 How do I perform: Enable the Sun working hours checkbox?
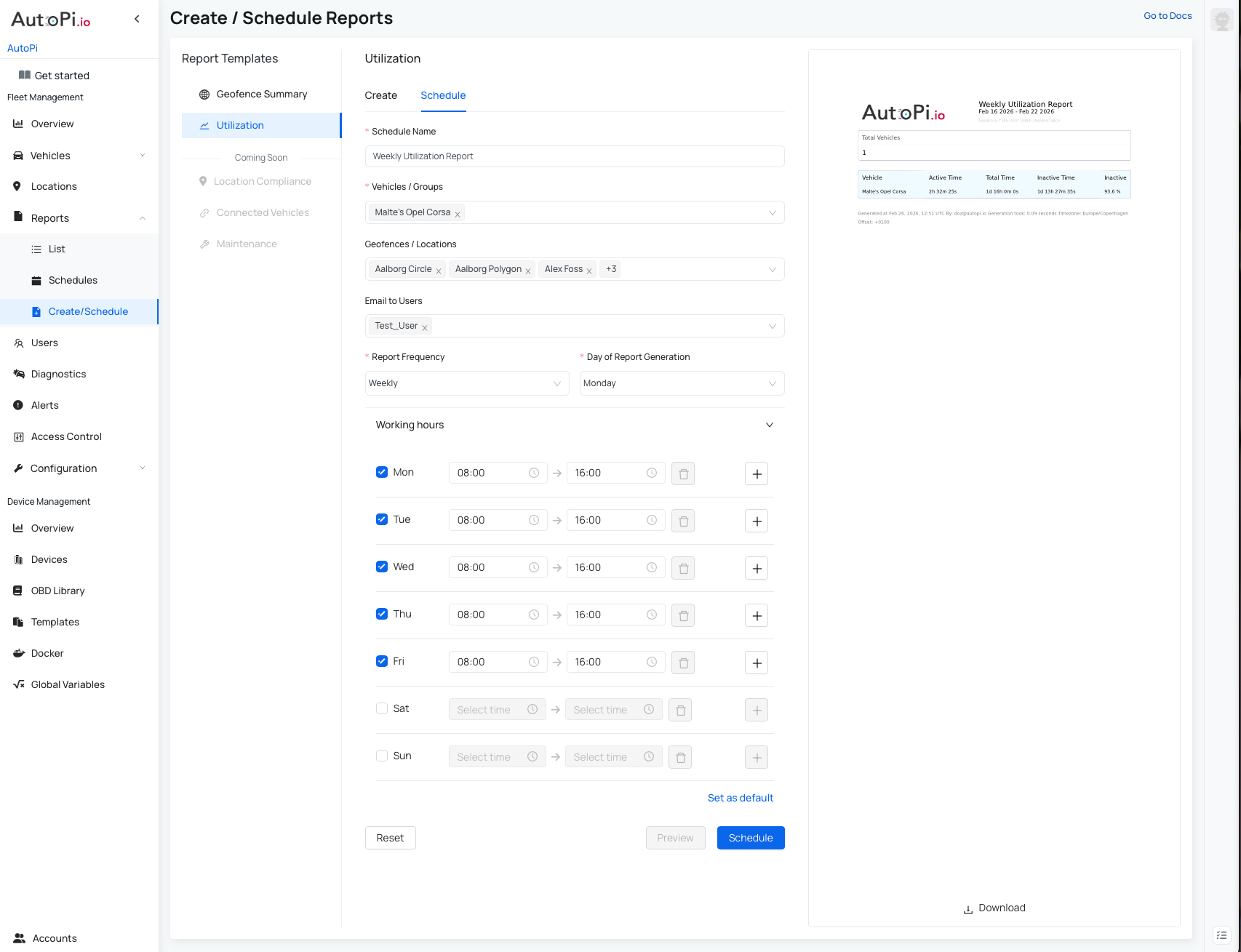pos(382,756)
